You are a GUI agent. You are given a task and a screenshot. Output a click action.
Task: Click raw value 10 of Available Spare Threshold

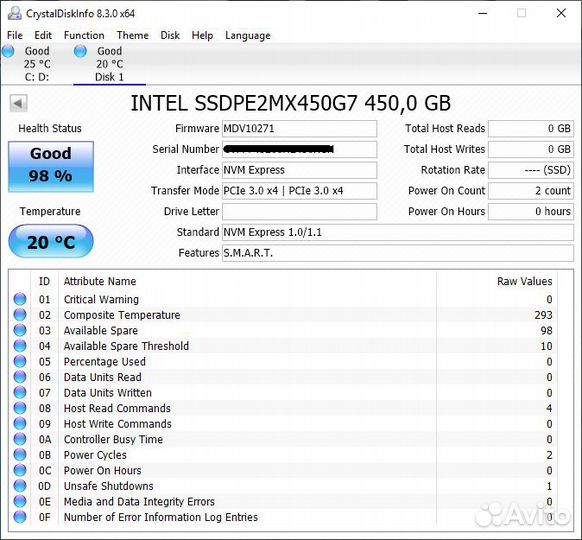pyautogui.click(x=546, y=346)
